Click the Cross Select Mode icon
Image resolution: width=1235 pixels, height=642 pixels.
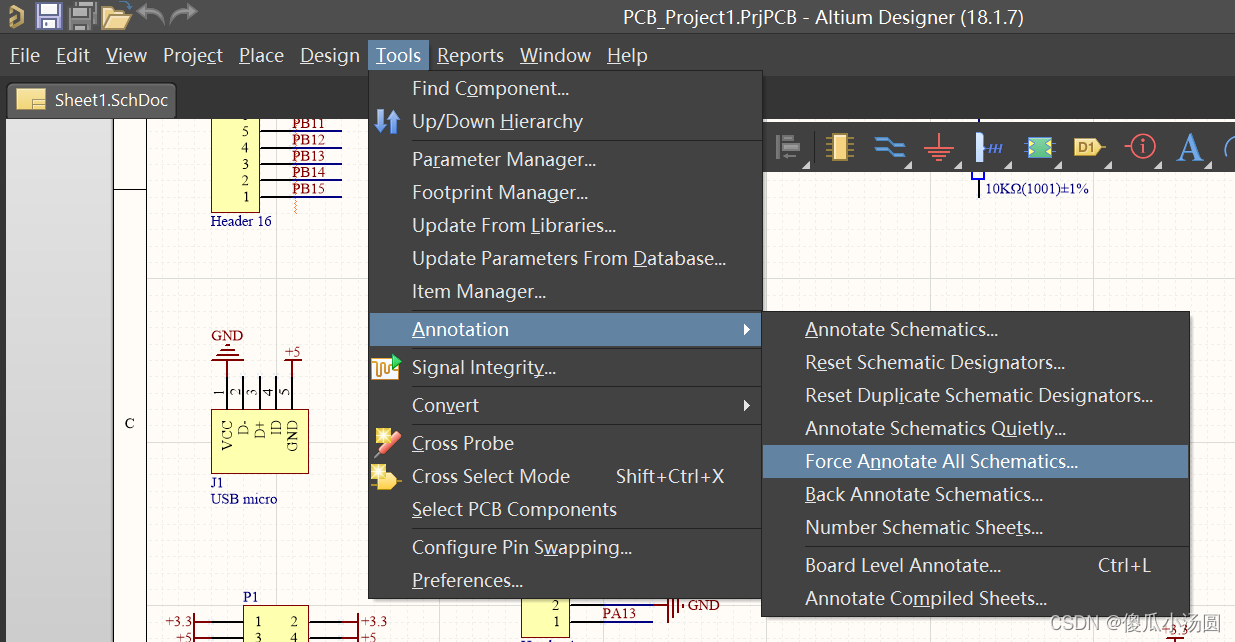(386, 476)
